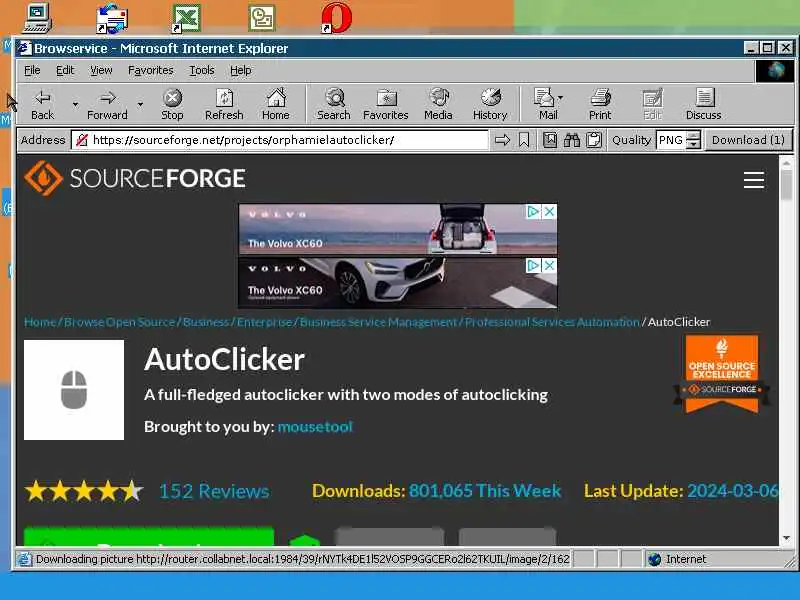Viewport: 800px width, 600px height.
Task: Close the top Volvo XC60 ad
Action: click(549, 211)
